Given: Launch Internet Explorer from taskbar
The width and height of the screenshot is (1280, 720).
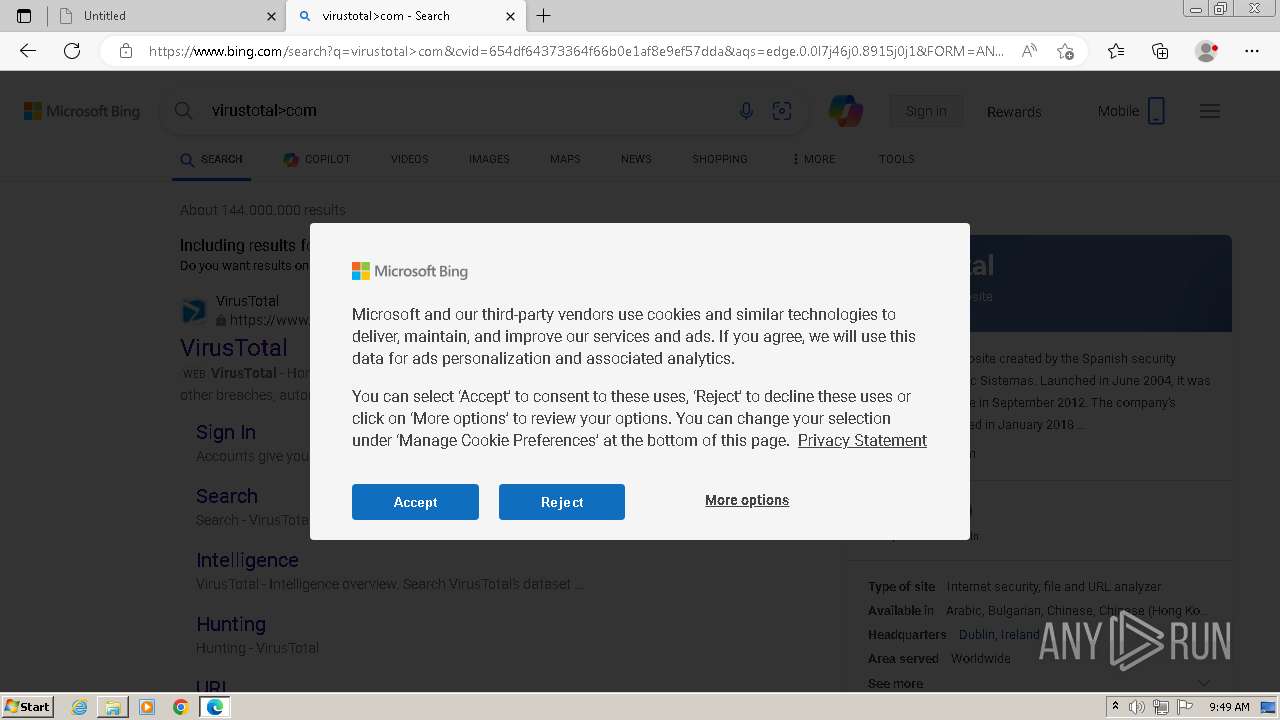Looking at the screenshot, I should [x=80, y=707].
